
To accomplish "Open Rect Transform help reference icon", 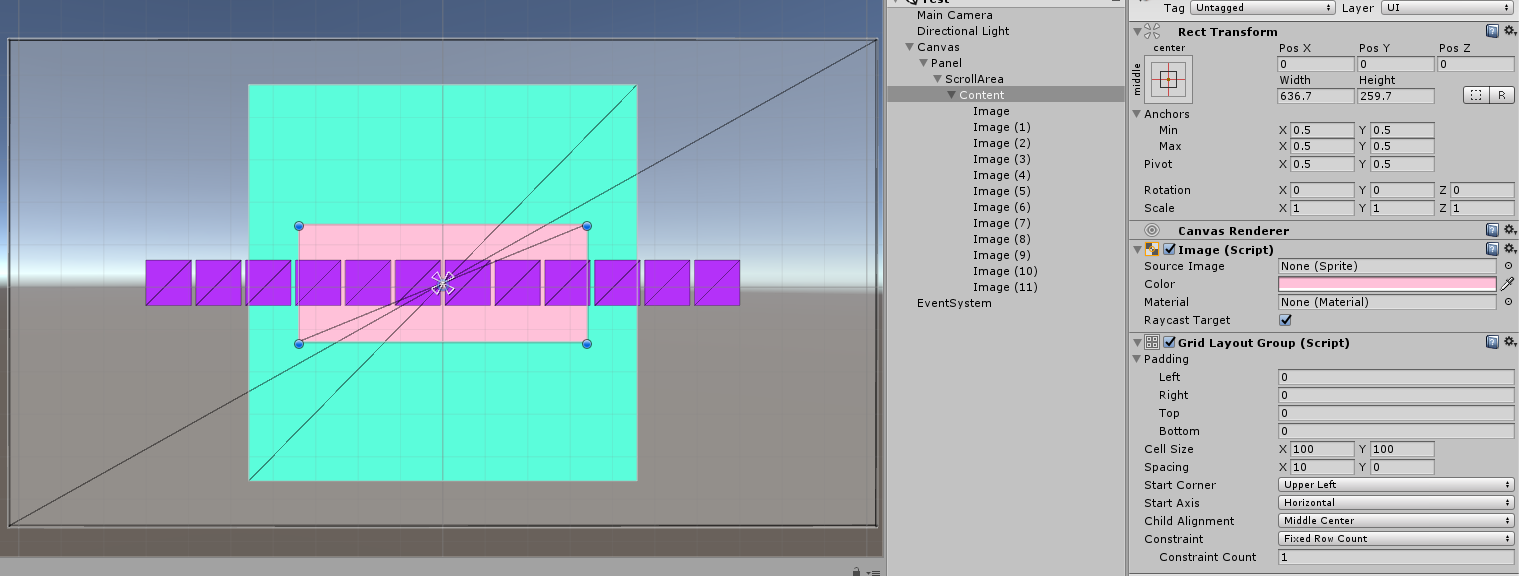I will (x=1492, y=32).
